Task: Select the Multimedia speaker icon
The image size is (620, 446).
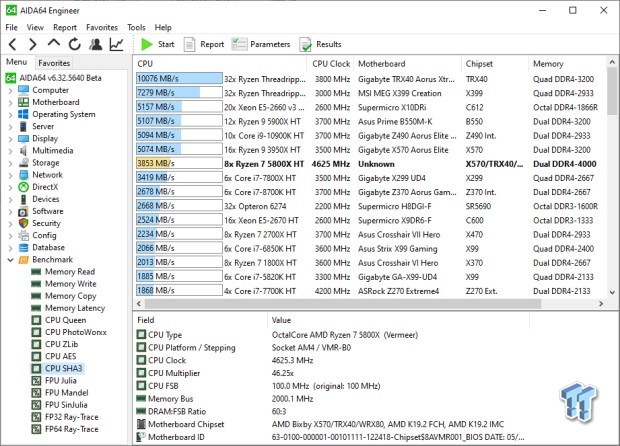Action: pyautogui.click(x=23, y=151)
